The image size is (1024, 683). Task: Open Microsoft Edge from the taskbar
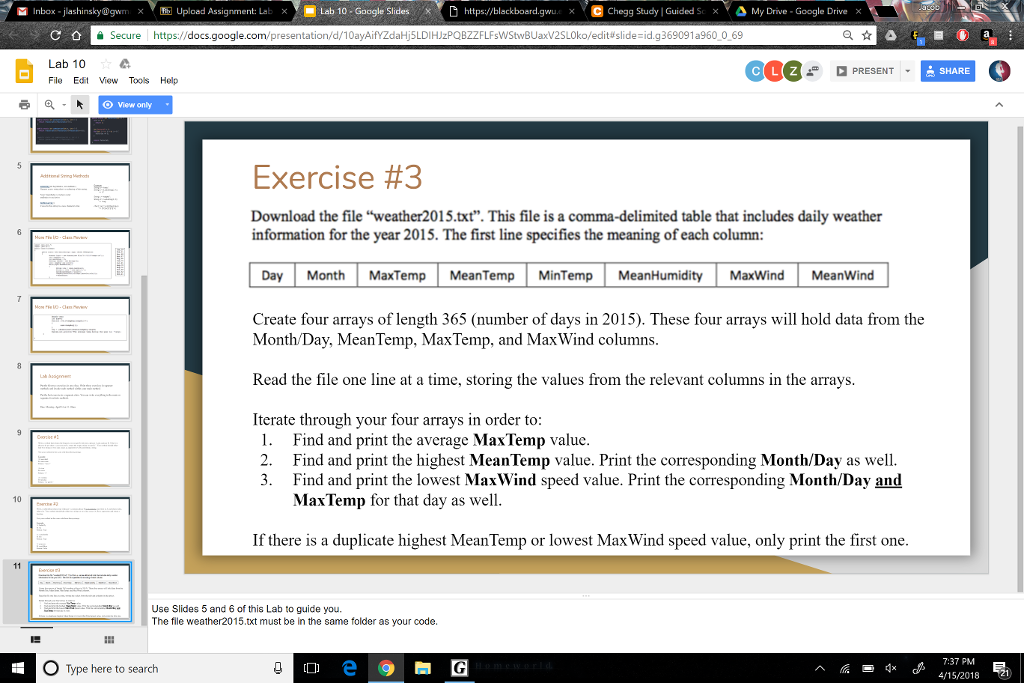click(349, 668)
